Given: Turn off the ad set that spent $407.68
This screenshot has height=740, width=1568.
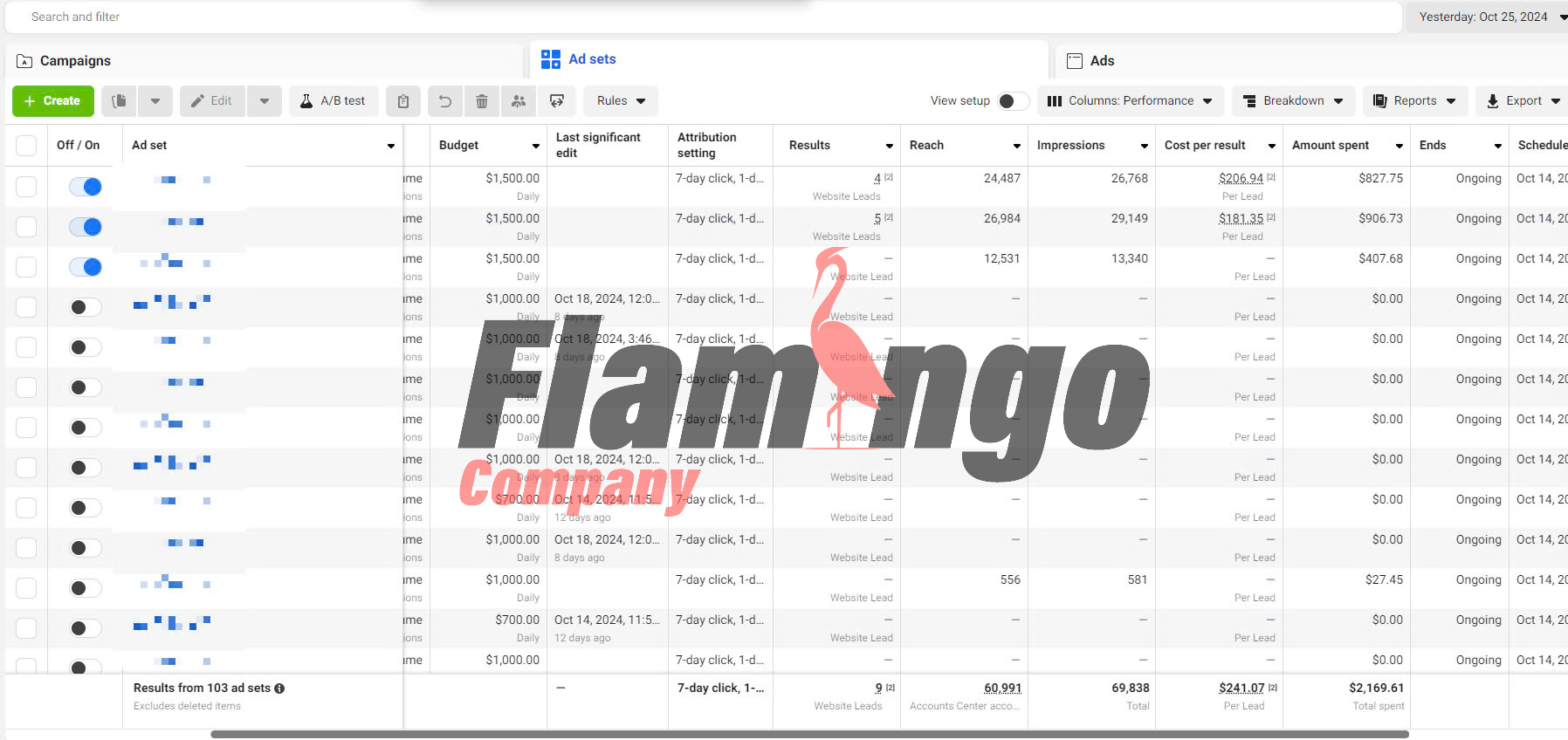Looking at the screenshot, I should point(86,267).
